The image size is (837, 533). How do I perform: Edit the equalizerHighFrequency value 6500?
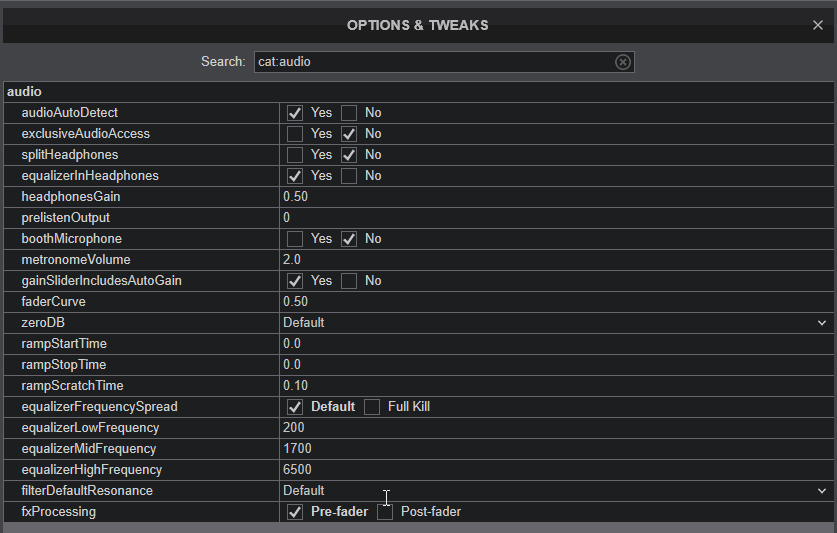click(x=556, y=470)
